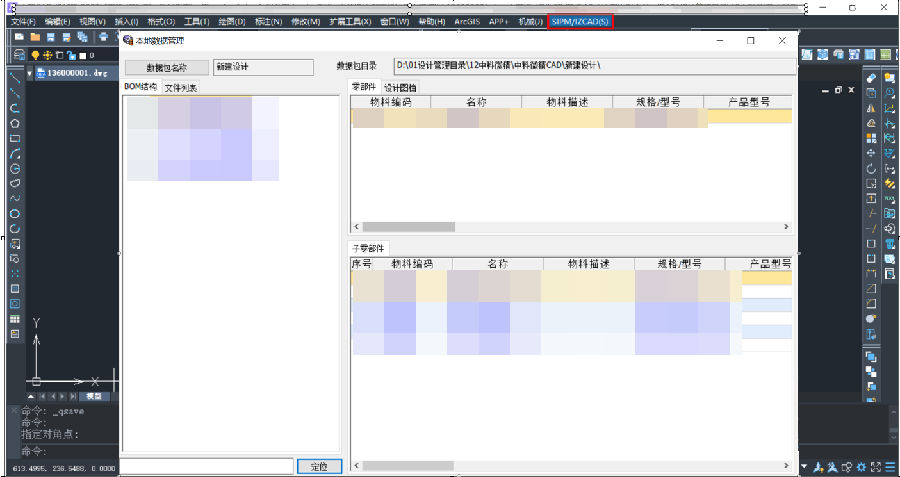
Task: Restore the inner drawing window
Action: pyautogui.click(x=838, y=90)
